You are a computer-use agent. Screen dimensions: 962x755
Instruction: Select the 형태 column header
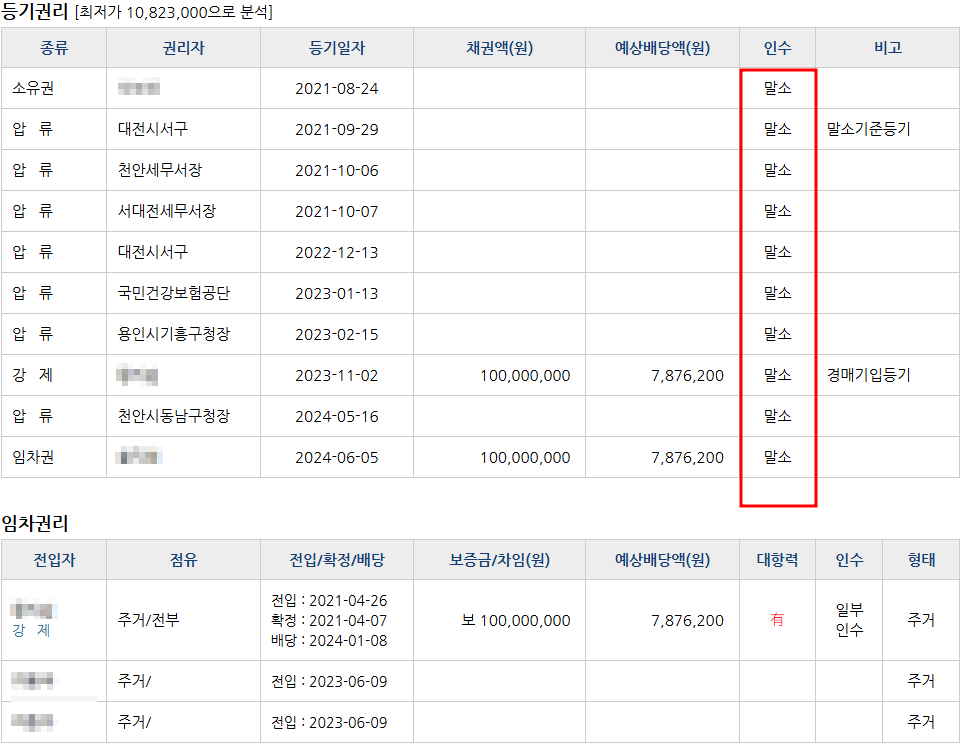coord(921,559)
